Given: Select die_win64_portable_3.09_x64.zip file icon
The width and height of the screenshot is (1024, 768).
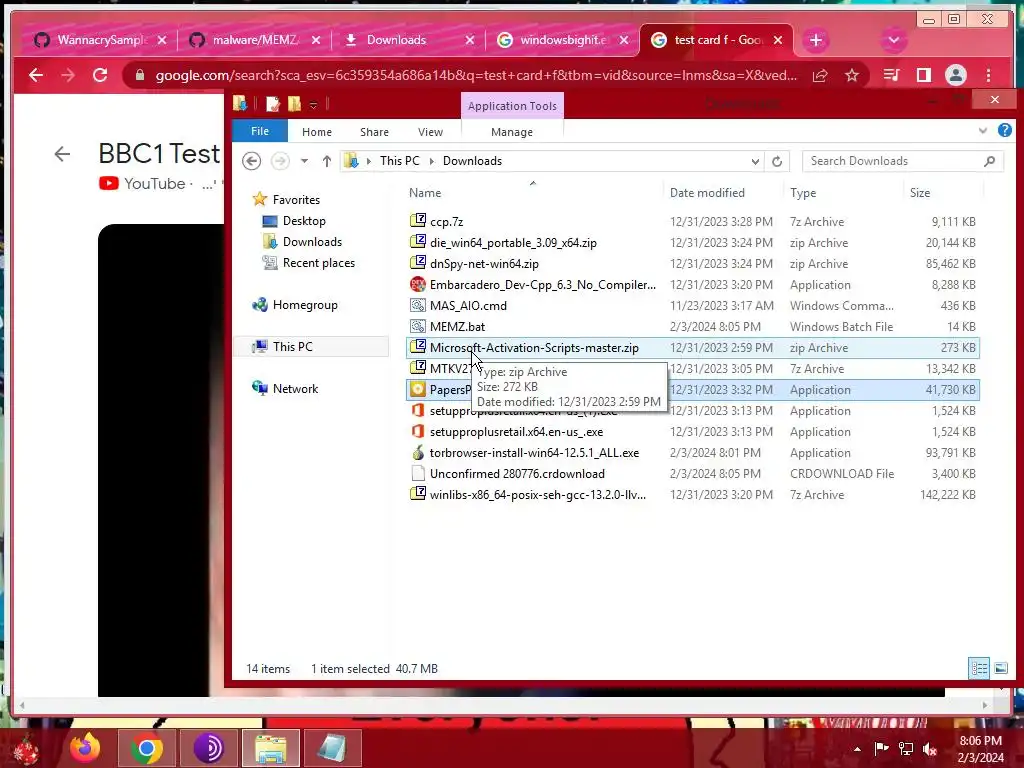Looking at the screenshot, I should (x=418, y=242).
